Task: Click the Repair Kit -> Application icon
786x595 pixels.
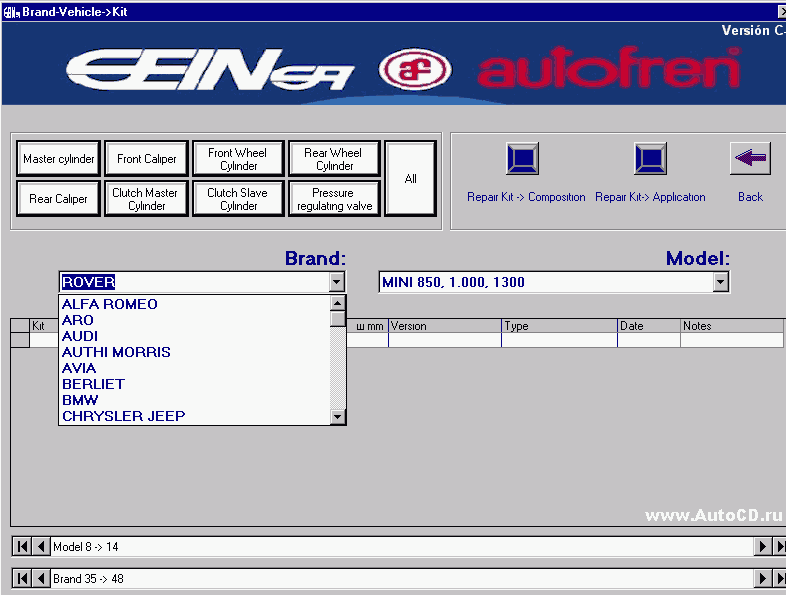Action: coord(650,159)
